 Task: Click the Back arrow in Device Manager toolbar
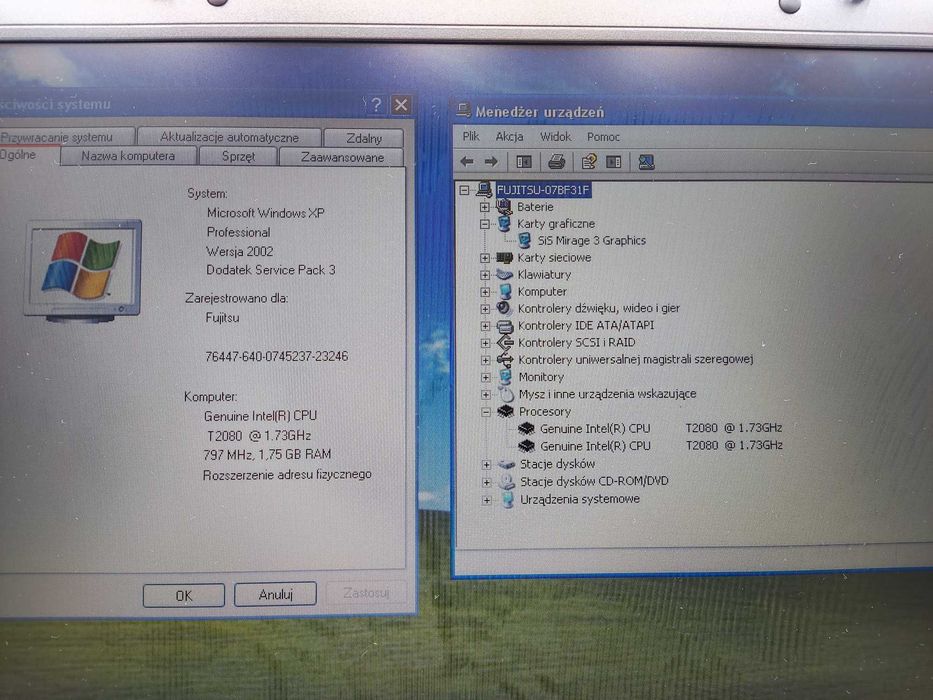tap(467, 161)
